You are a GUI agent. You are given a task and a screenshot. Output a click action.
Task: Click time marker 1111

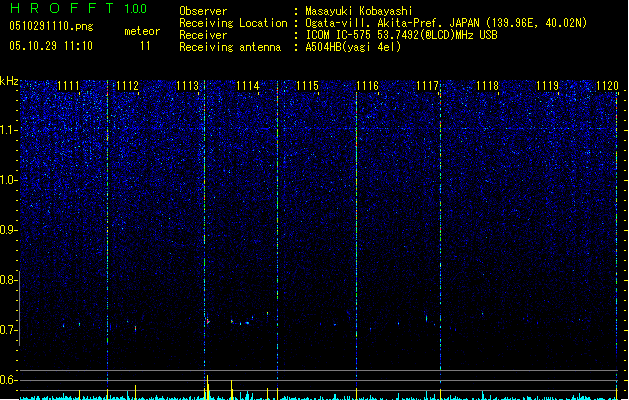pos(68,85)
